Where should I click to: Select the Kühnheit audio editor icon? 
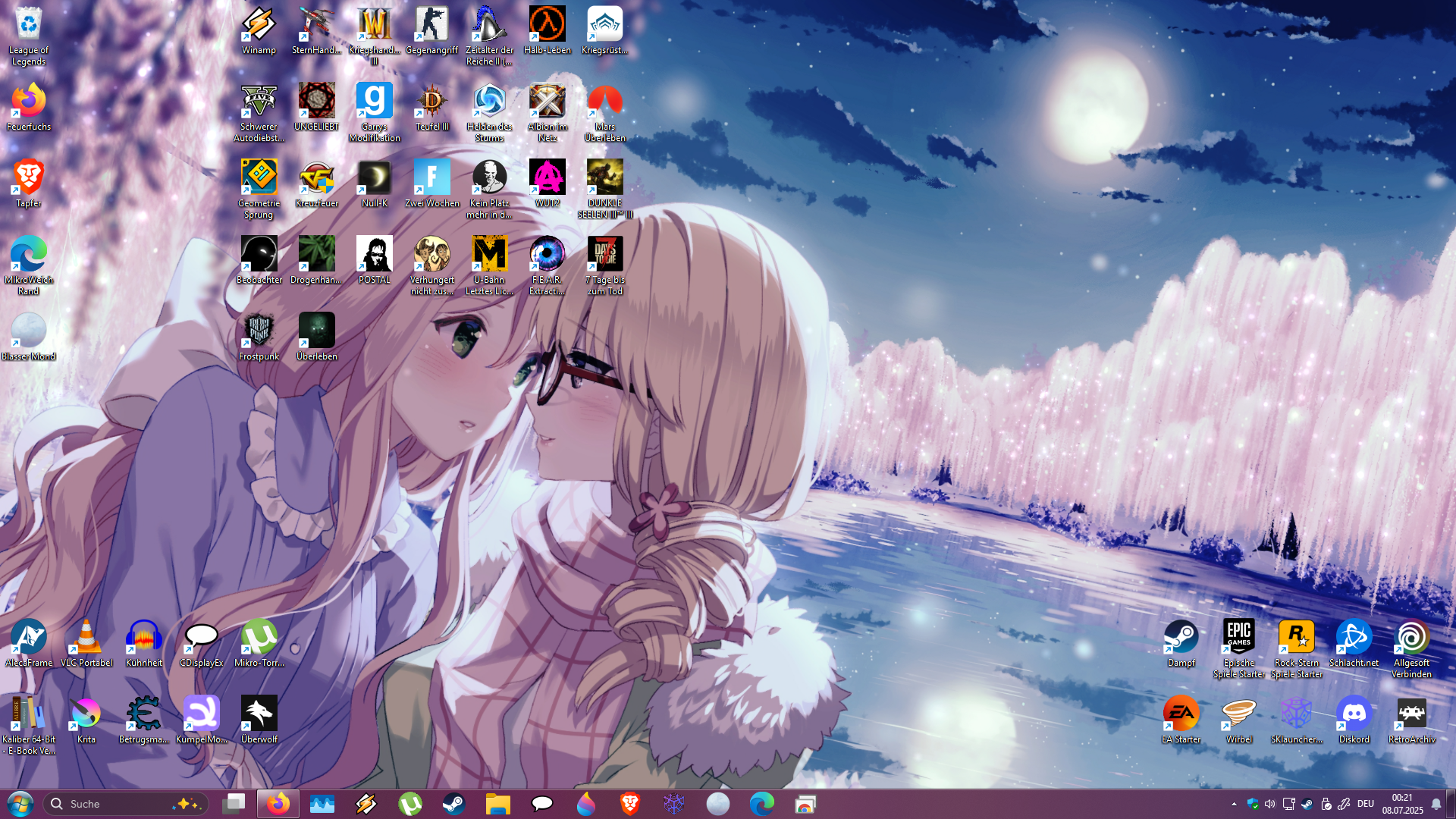(x=144, y=643)
